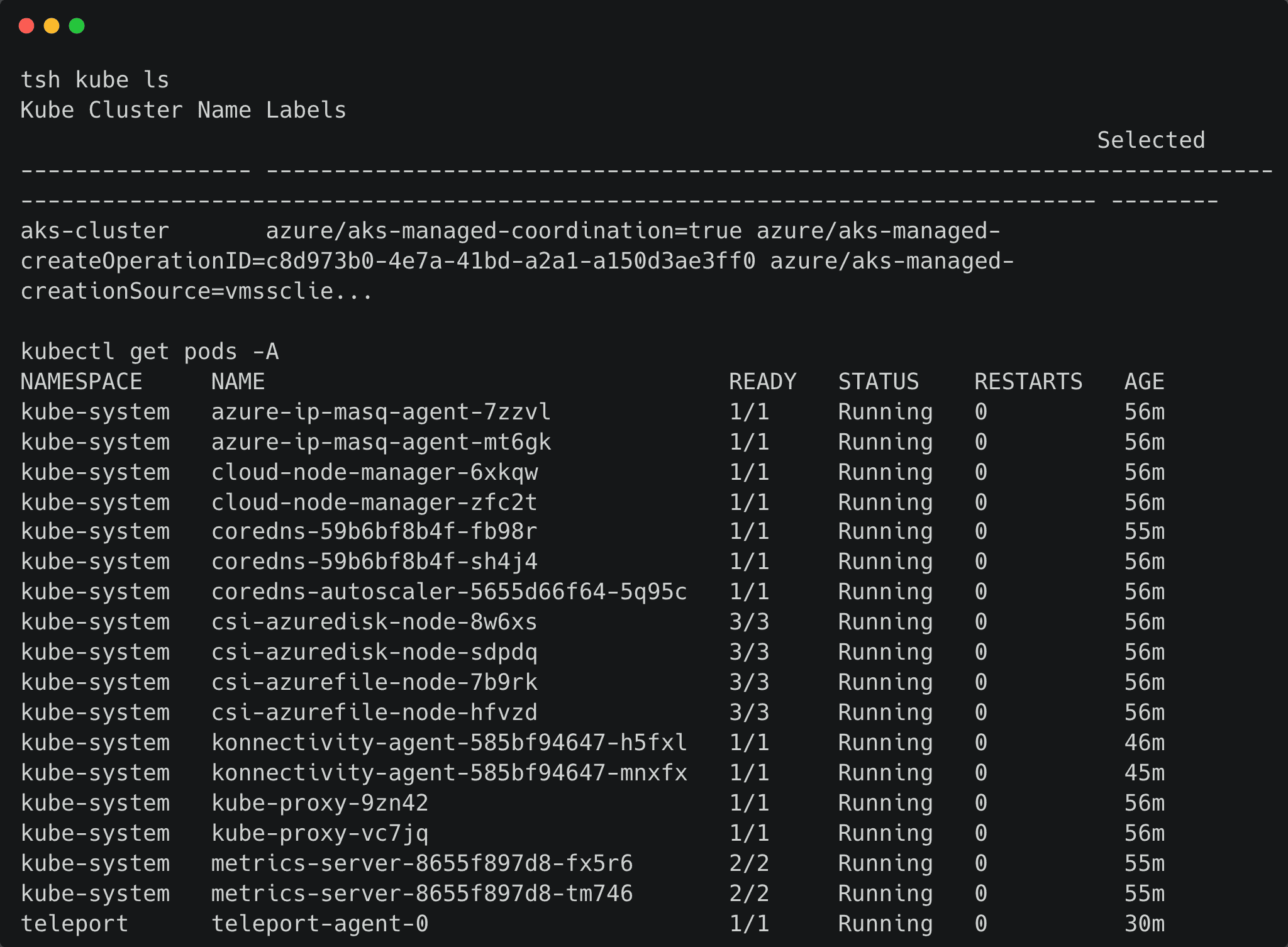Click the teleport namespace entry
The width and height of the screenshot is (1288, 947).
tap(75, 924)
